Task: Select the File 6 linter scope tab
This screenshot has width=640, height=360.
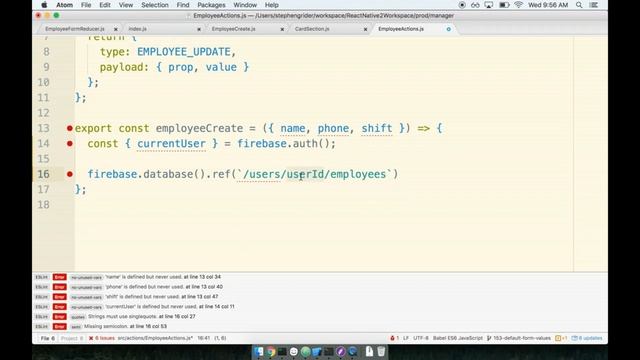Action: [x=47, y=338]
